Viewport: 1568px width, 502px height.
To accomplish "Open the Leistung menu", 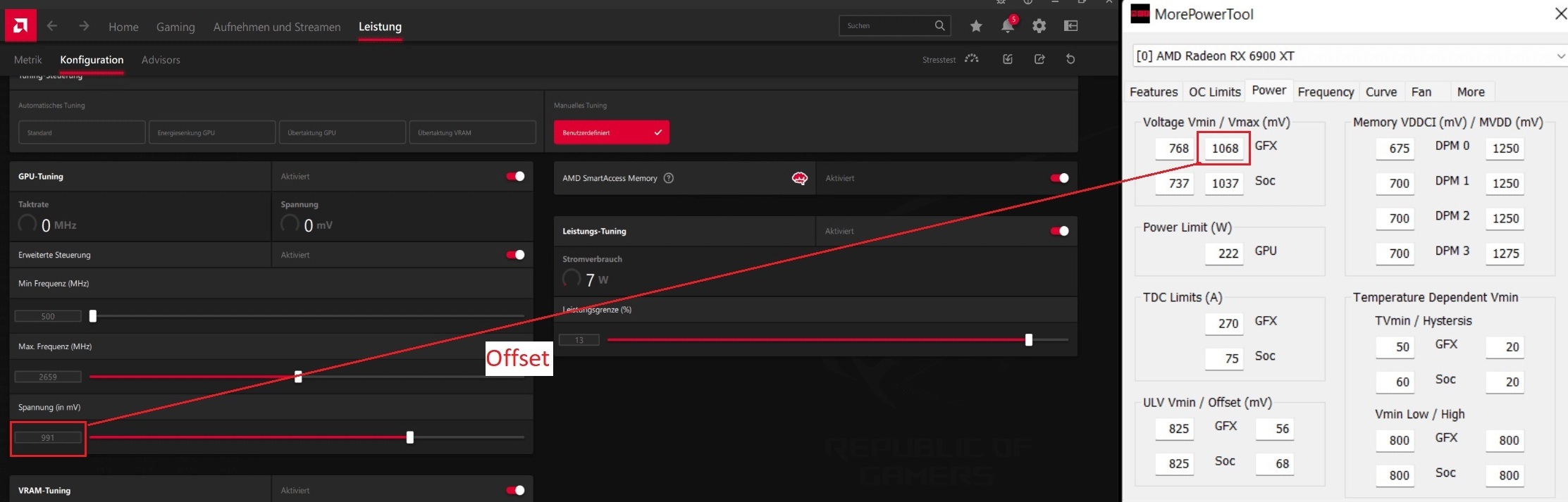I will click(x=380, y=27).
